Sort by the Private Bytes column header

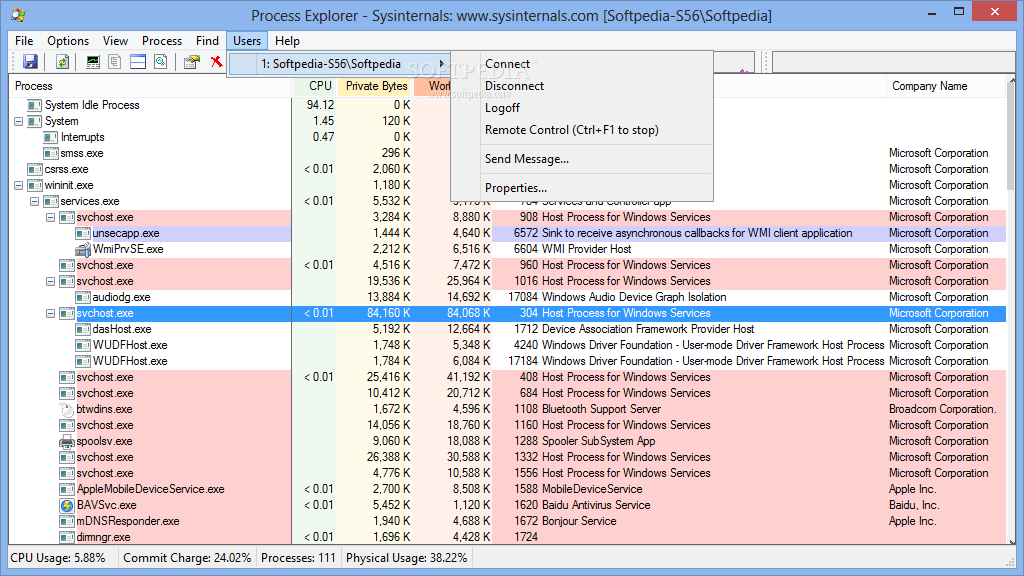click(376, 86)
